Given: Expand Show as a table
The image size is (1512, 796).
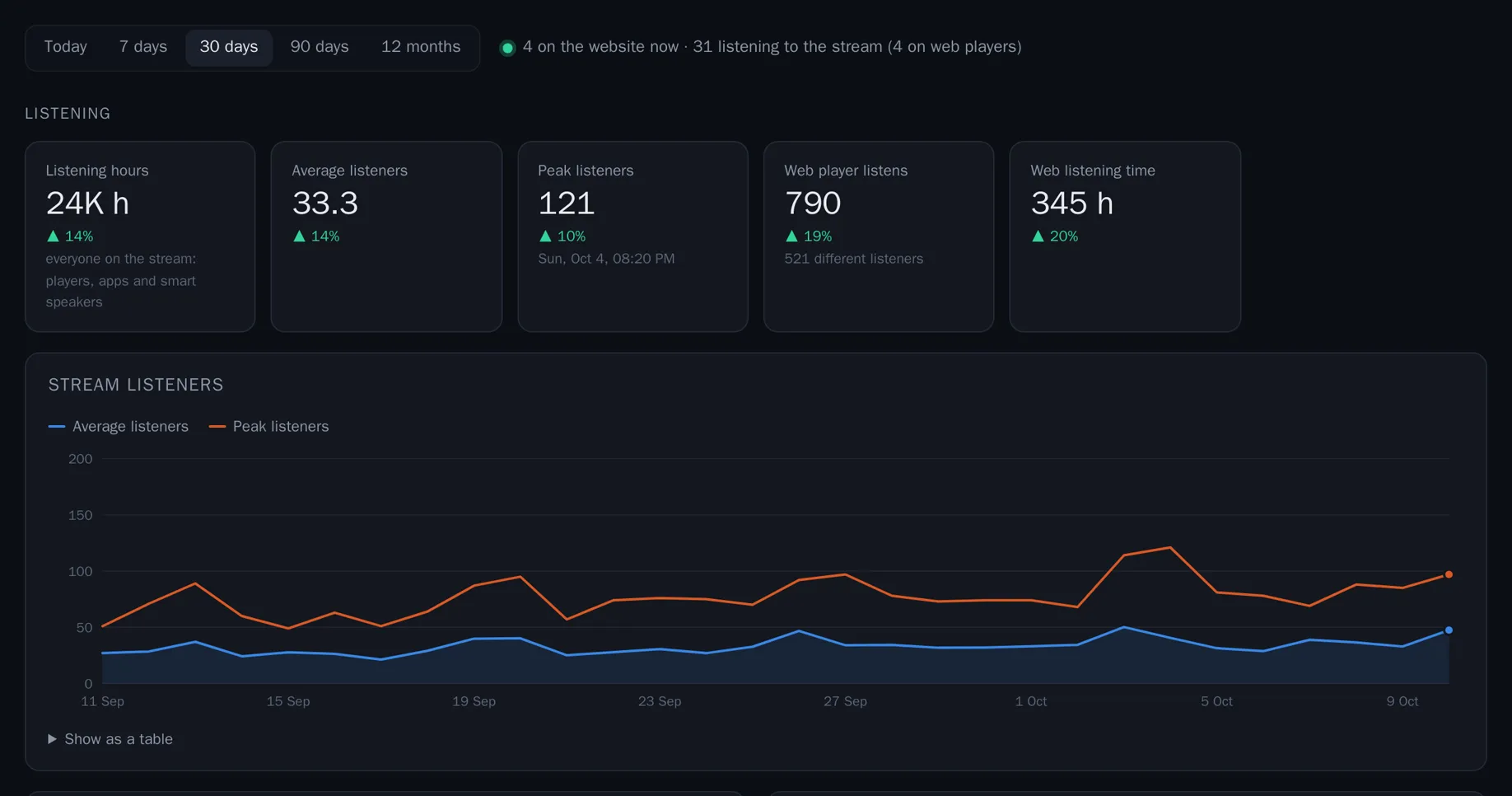Looking at the screenshot, I should 110,739.
